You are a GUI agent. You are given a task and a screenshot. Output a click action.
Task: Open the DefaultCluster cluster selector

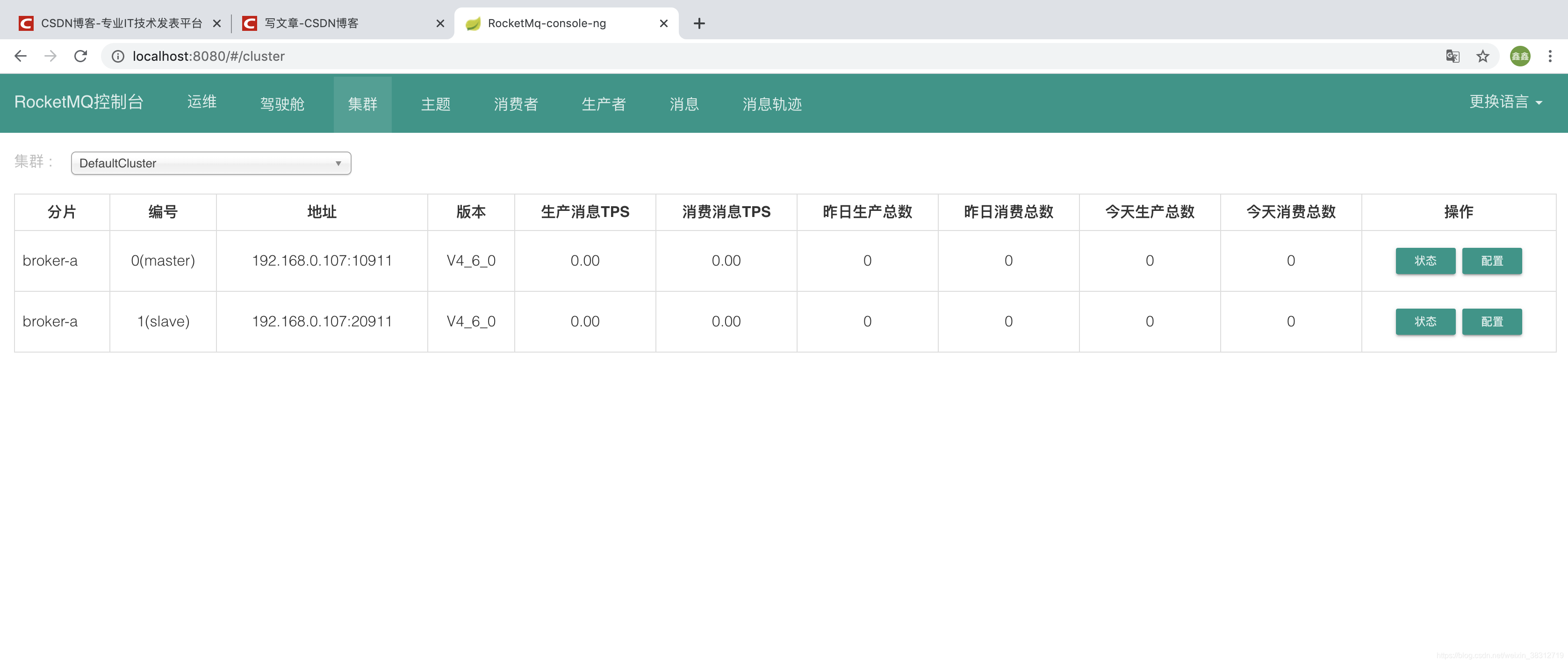point(211,163)
